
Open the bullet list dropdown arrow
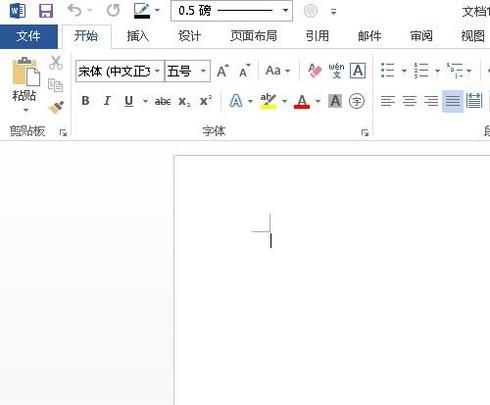coord(404,71)
